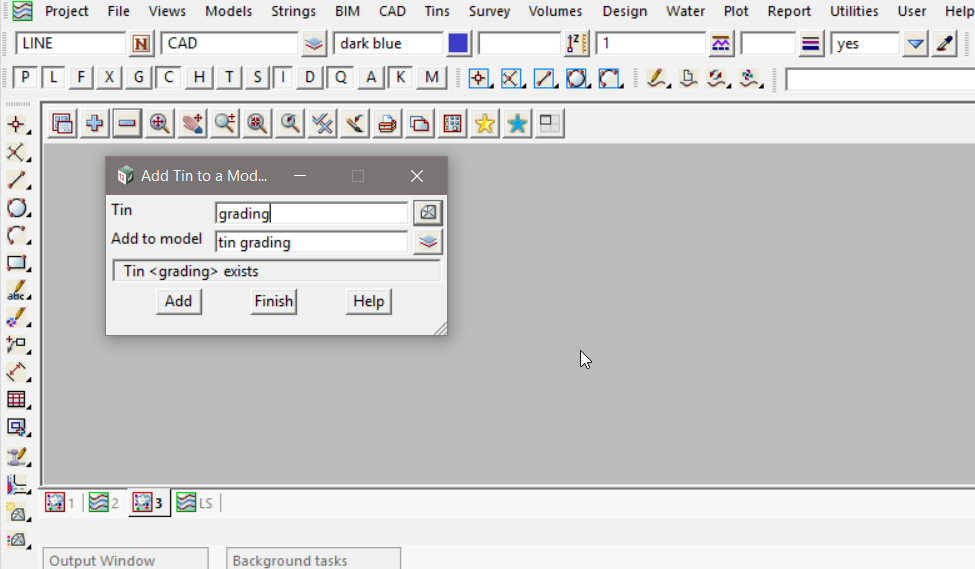Open the linestyle picker icon beside field 1

click(721, 44)
